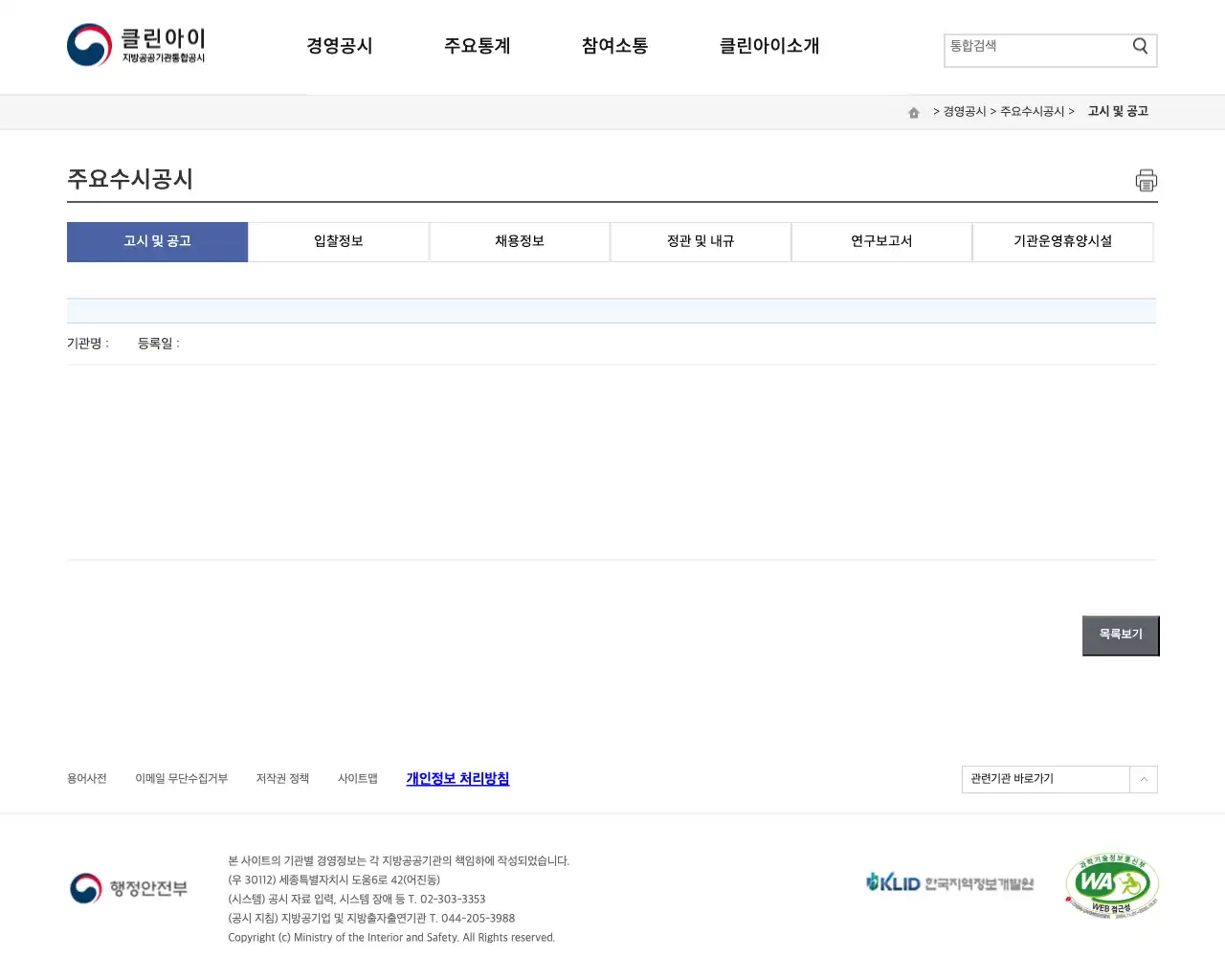Switch to the 입찰정보 tab

point(338,241)
